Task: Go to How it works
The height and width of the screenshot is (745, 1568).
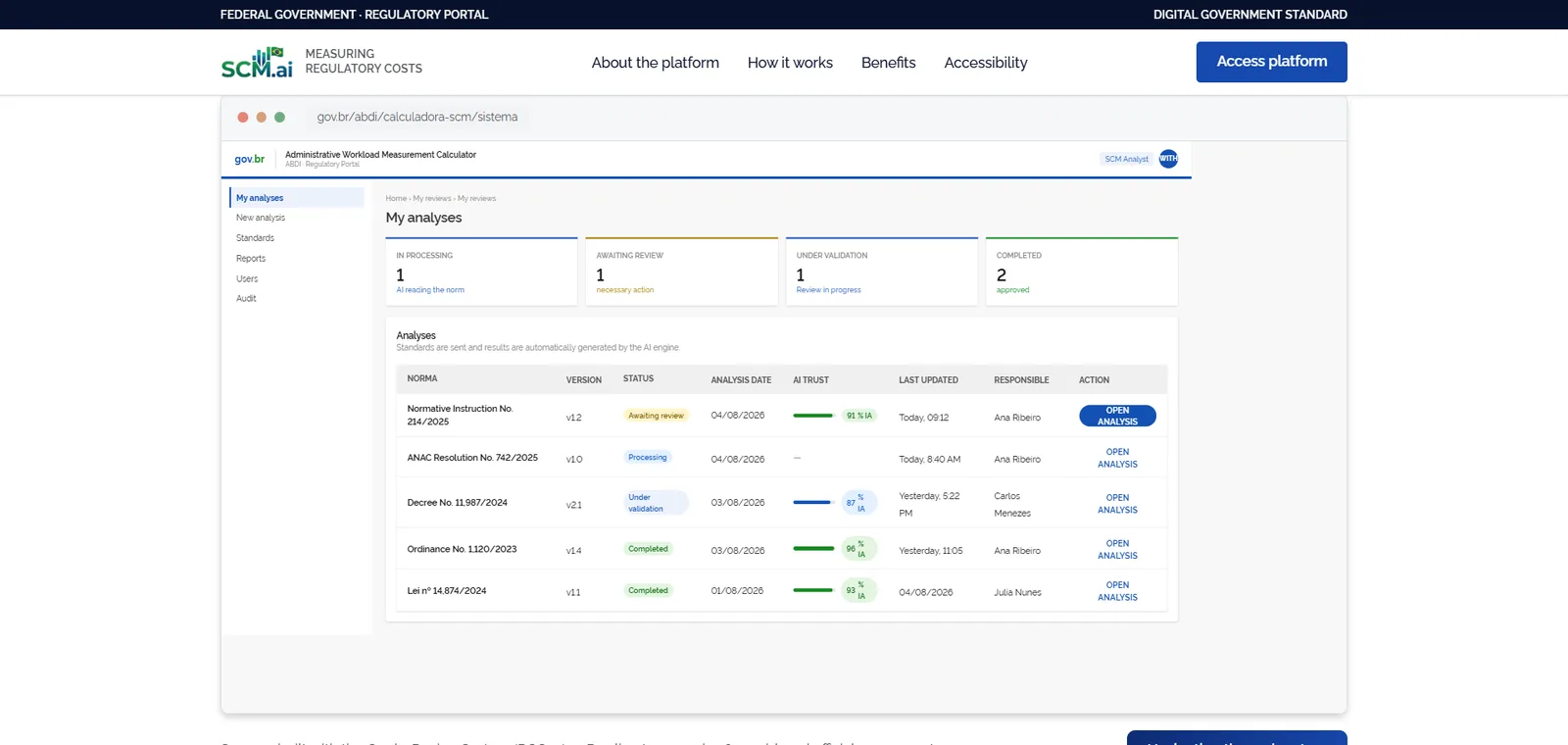Action: point(790,63)
